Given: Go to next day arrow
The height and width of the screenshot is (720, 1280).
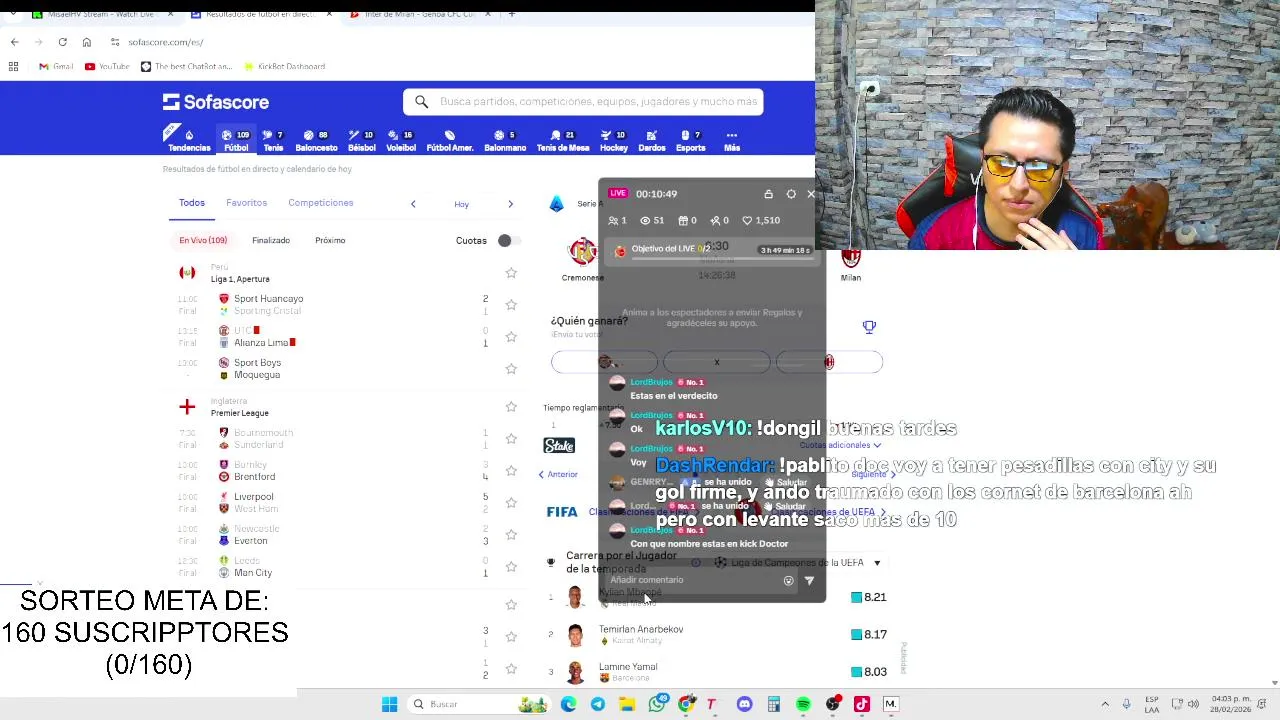Looking at the screenshot, I should point(510,204).
